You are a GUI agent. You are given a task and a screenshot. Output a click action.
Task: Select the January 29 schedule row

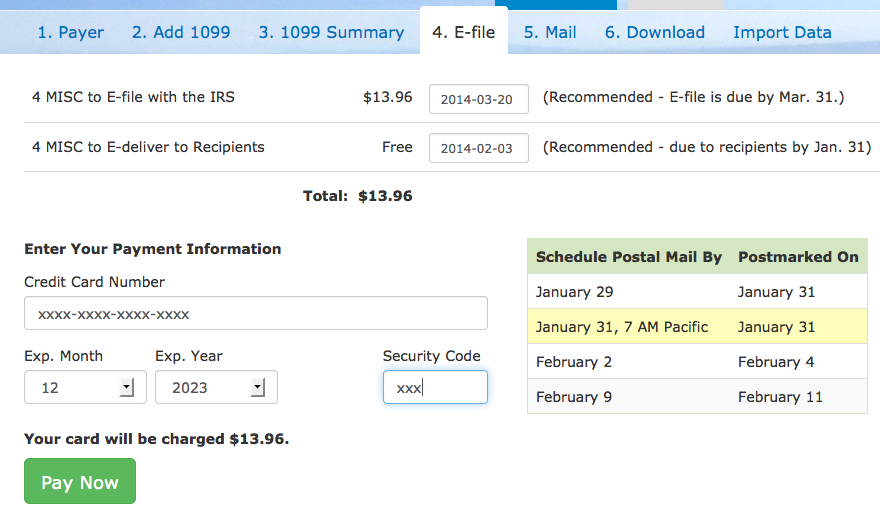click(x=697, y=292)
